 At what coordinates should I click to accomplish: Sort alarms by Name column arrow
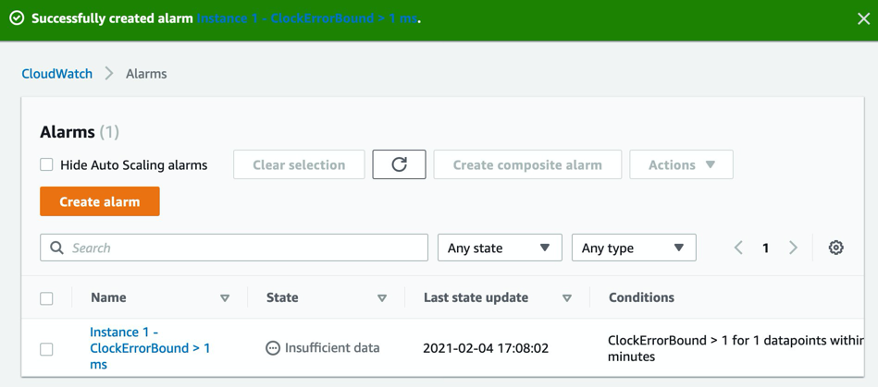225,298
